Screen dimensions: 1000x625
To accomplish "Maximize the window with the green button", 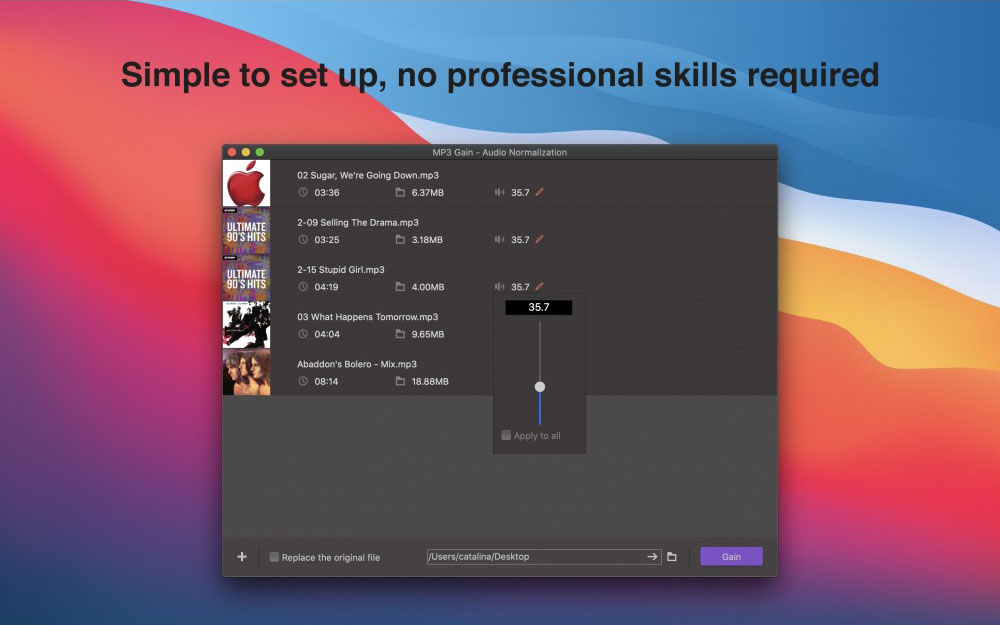I will (x=260, y=152).
